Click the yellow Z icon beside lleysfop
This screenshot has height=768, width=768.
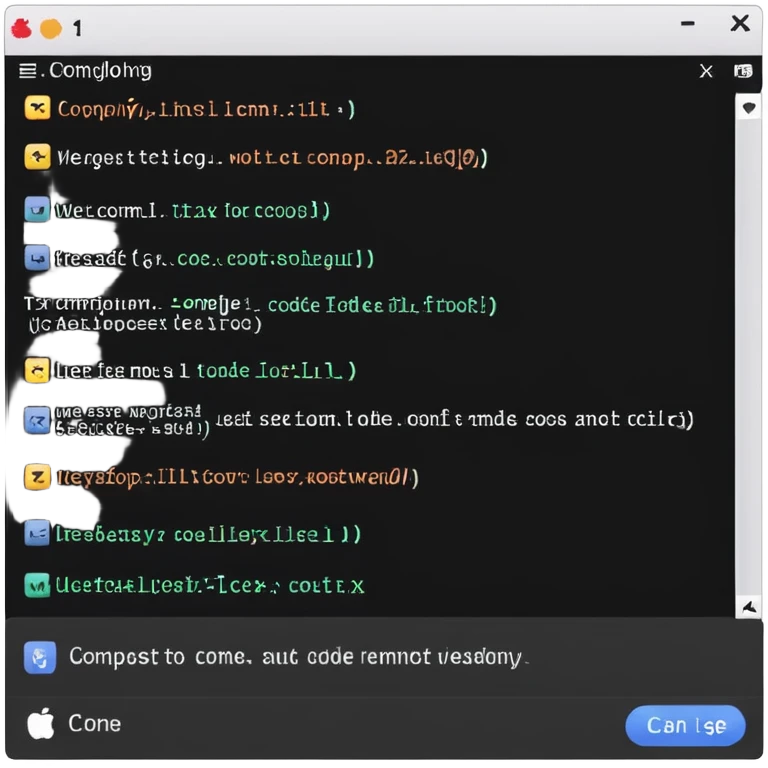point(37,477)
